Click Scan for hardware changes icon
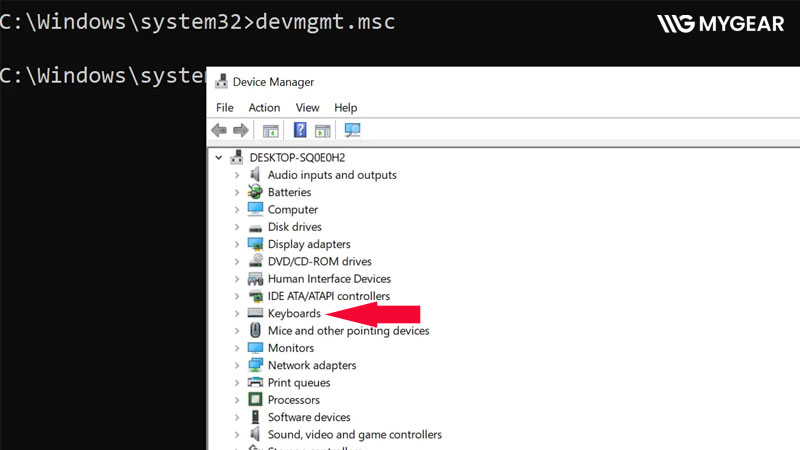 [352, 130]
